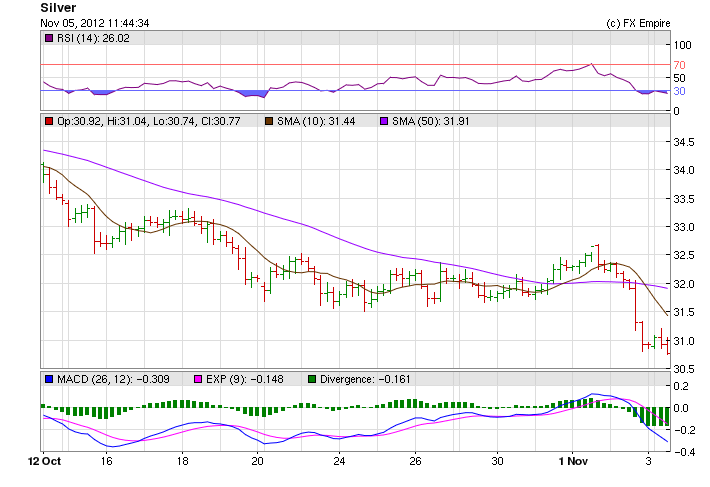This screenshot has width=710, height=487.
Task: Click the 31.0 price axis label
Action: click(x=684, y=341)
